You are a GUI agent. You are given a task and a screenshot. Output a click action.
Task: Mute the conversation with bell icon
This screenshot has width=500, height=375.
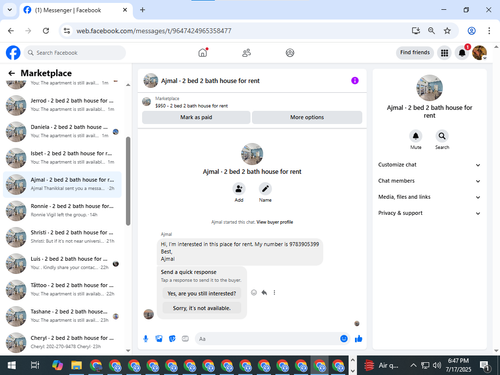[416, 136]
